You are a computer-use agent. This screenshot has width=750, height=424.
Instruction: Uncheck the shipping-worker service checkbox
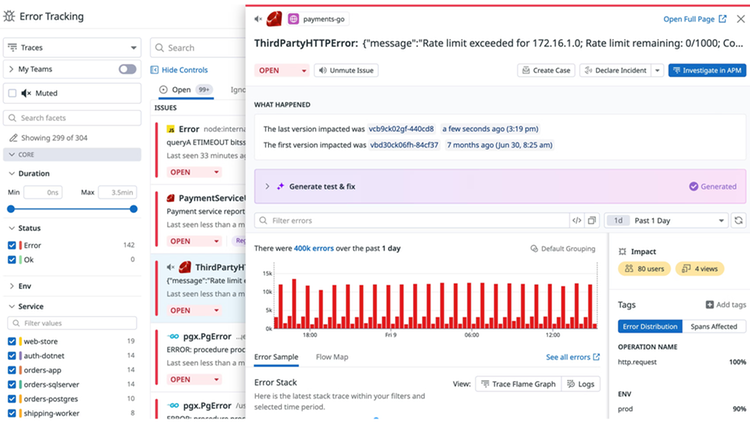click(x=12, y=413)
